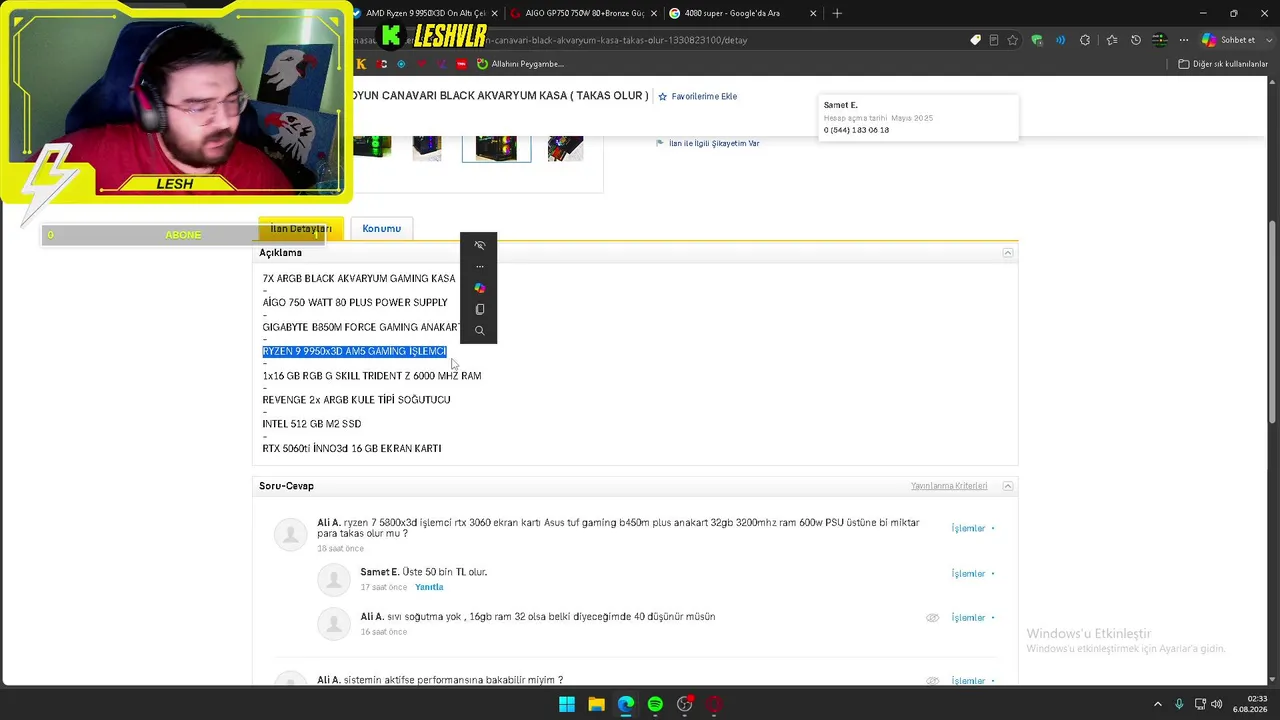Close the AMD Ryzen 9 9950X3D tab
The width and height of the screenshot is (1280, 720).
pos(494,13)
